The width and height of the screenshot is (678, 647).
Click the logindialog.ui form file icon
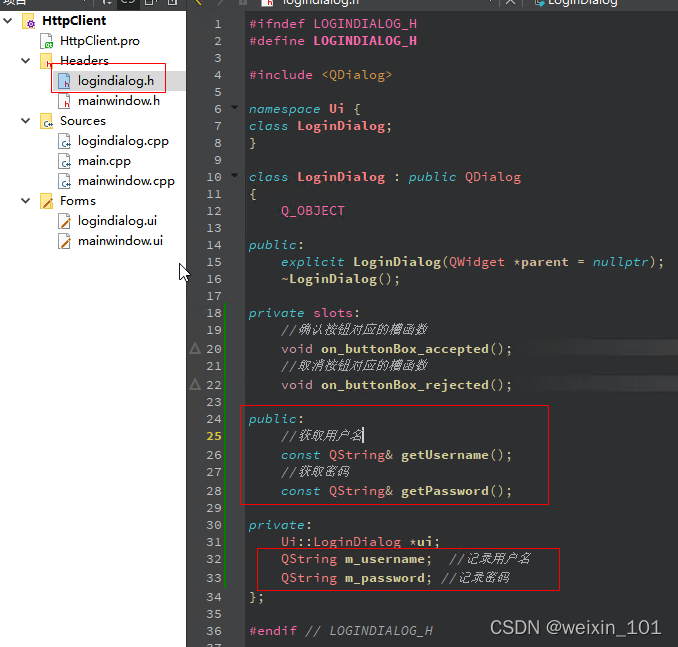pos(64,221)
